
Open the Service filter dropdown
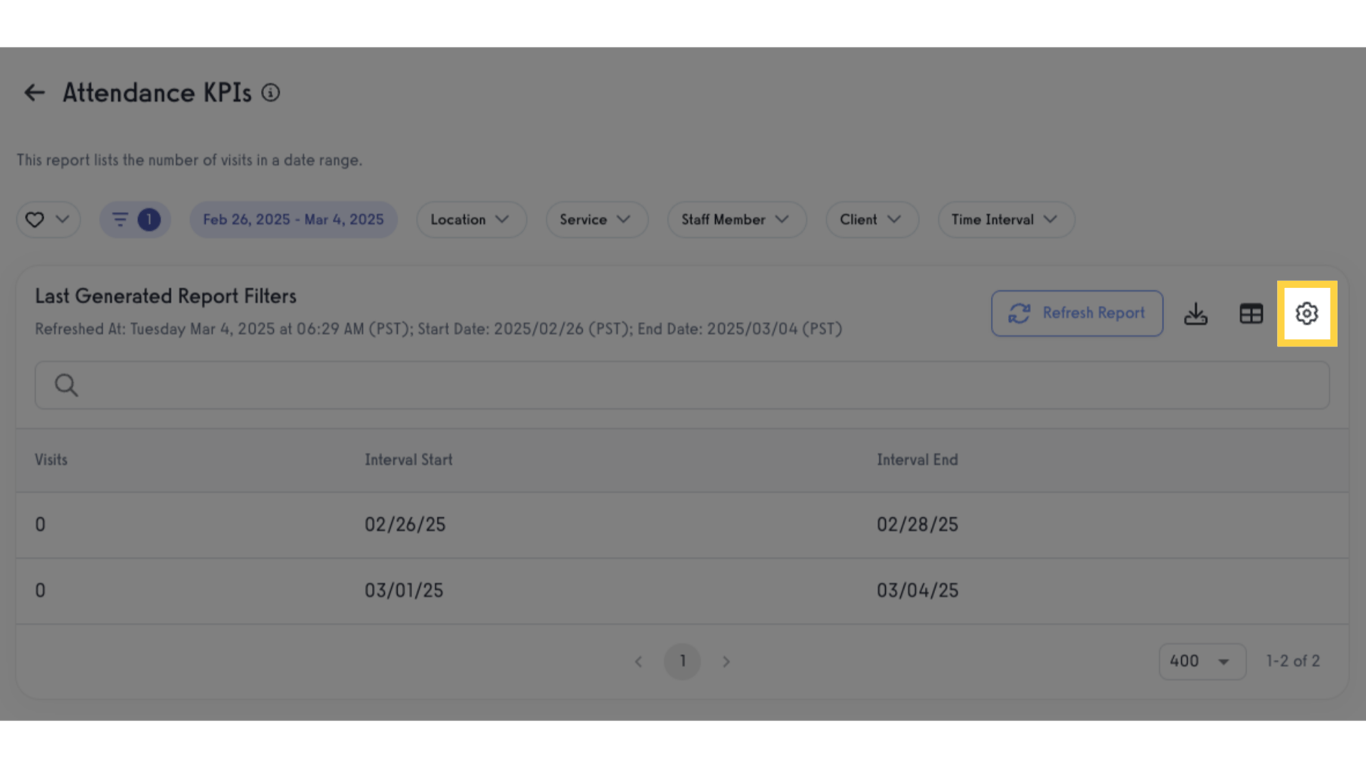(x=596, y=219)
